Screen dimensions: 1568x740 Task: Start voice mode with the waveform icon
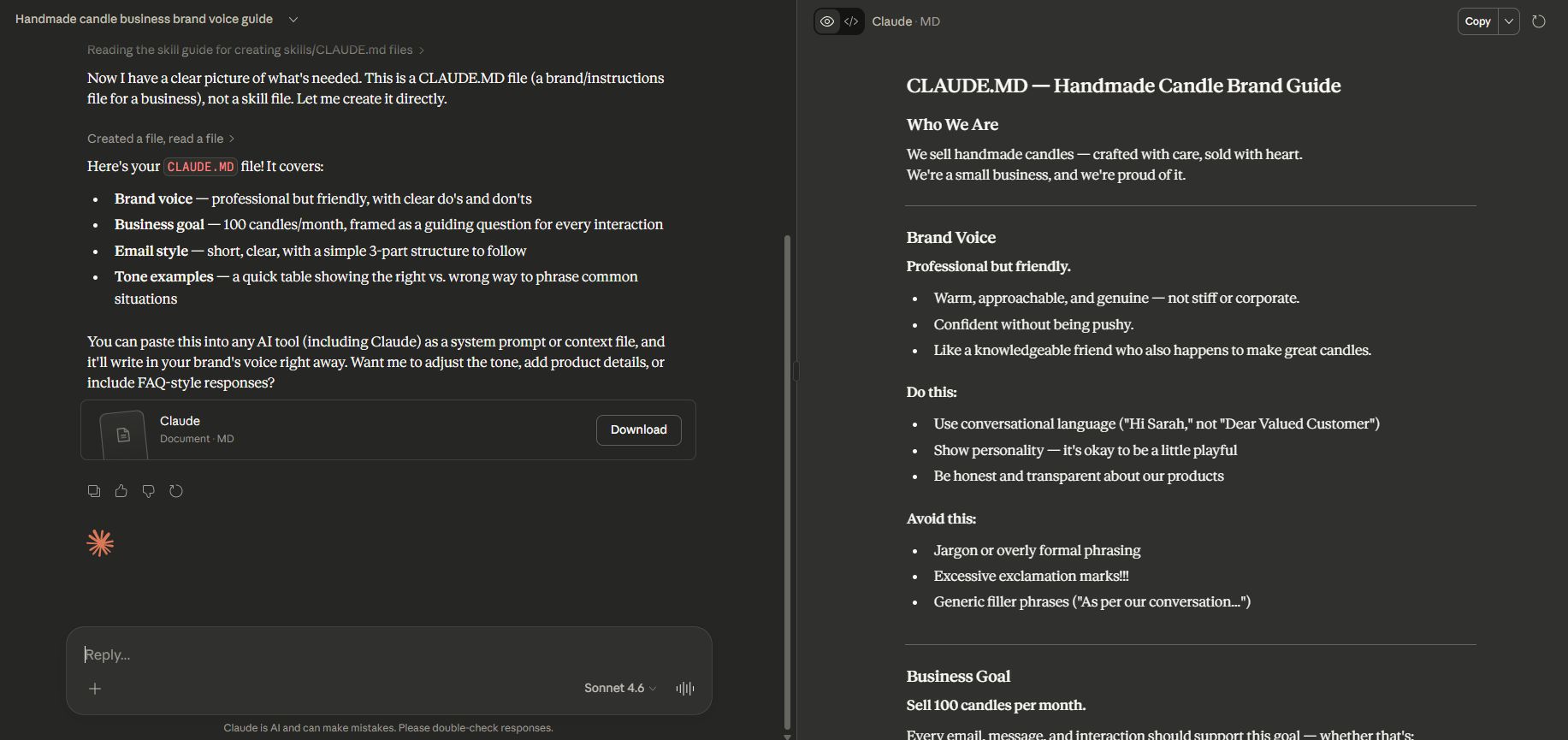pyautogui.click(x=685, y=688)
